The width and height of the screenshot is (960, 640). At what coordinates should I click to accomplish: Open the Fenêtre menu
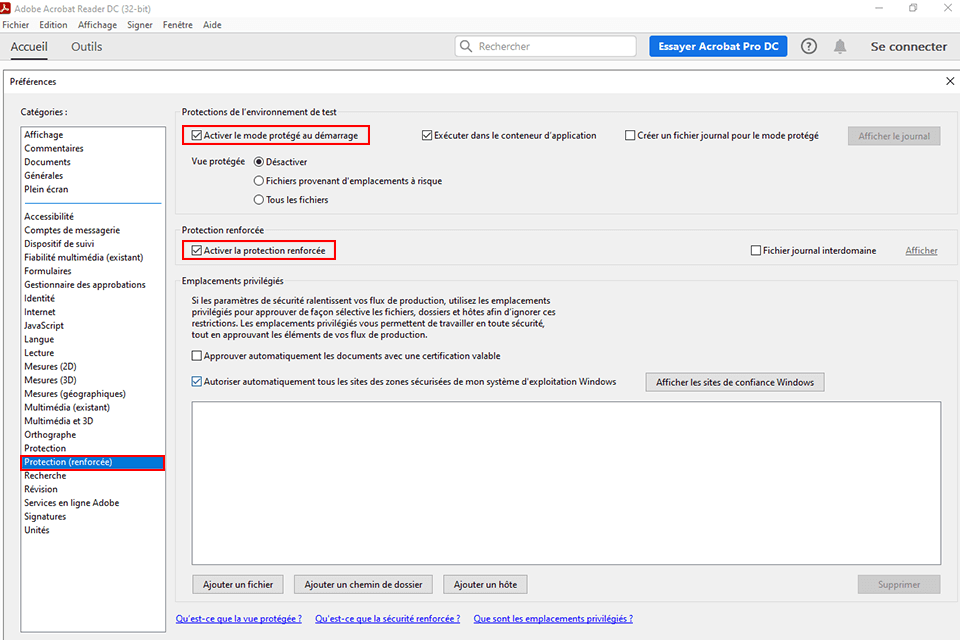178,25
